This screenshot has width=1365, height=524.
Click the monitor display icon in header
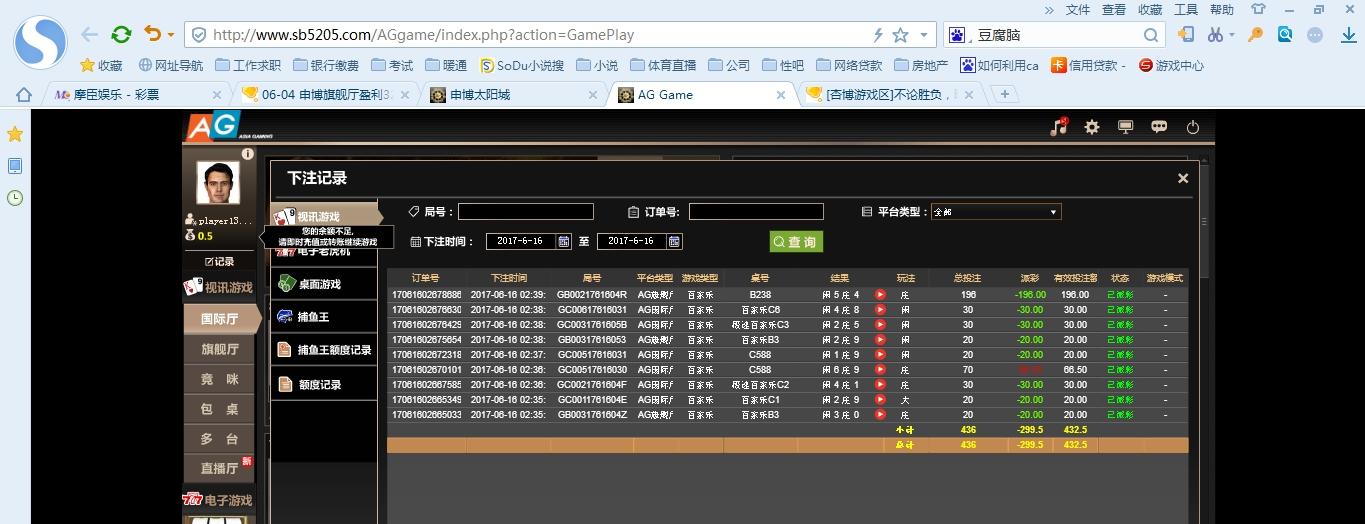pos(1125,127)
